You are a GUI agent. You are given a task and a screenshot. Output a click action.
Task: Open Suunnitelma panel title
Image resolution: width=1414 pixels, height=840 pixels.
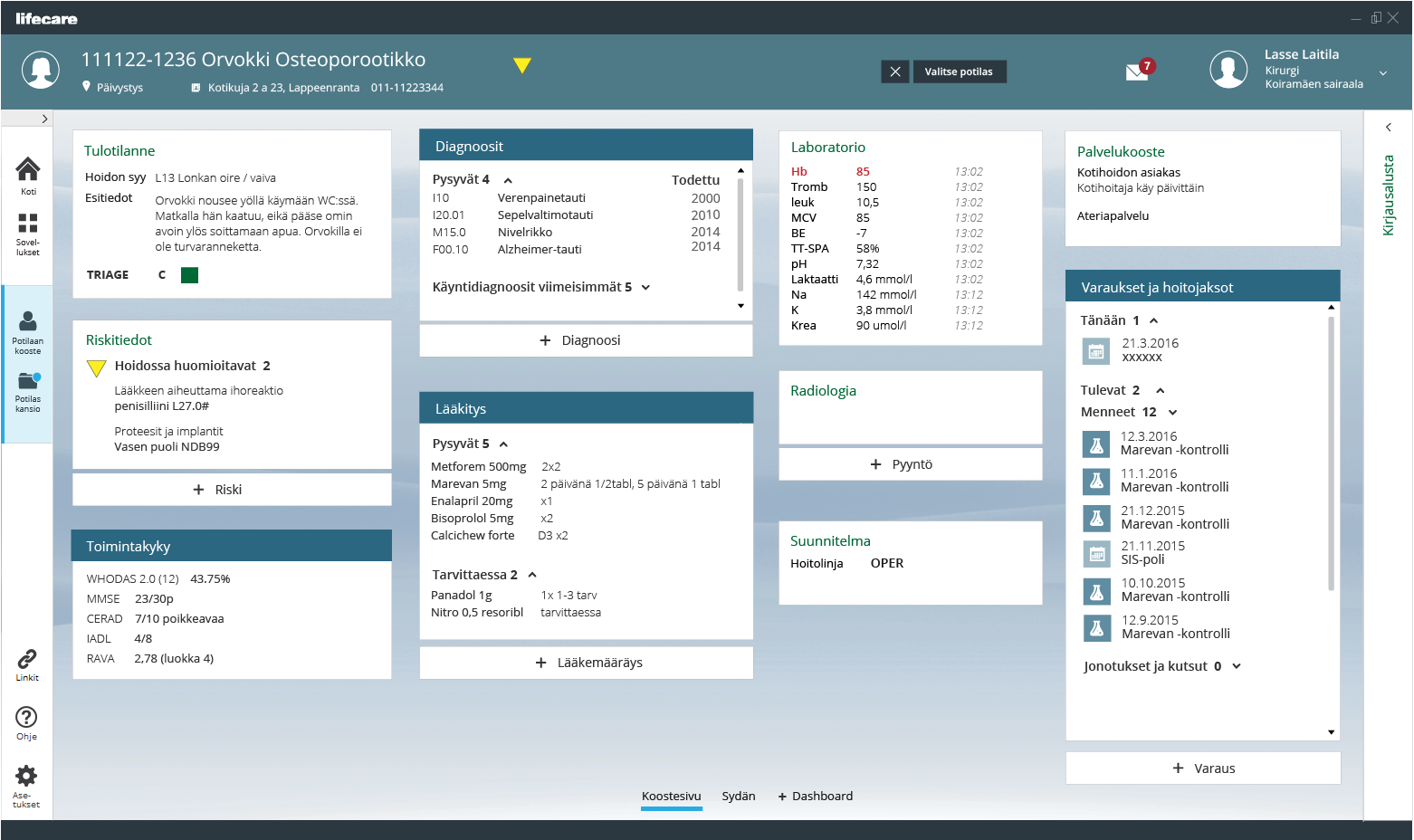pyautogui.click(x=830, y=541)
